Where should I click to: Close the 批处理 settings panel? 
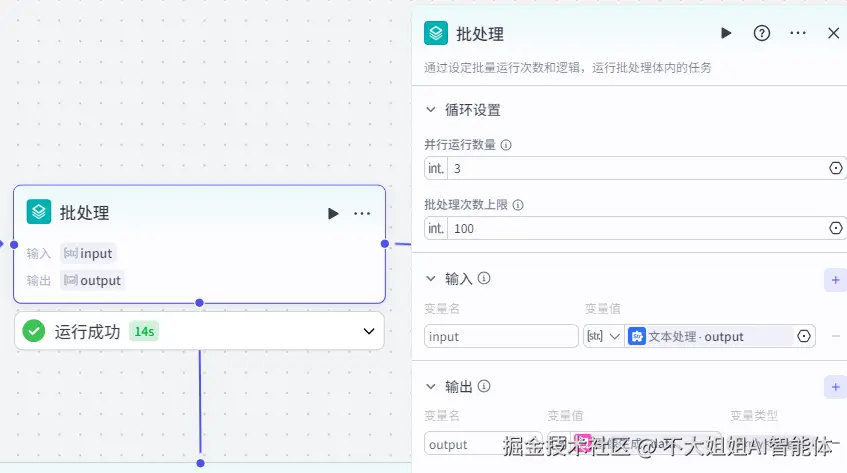[x=833, y=33]
